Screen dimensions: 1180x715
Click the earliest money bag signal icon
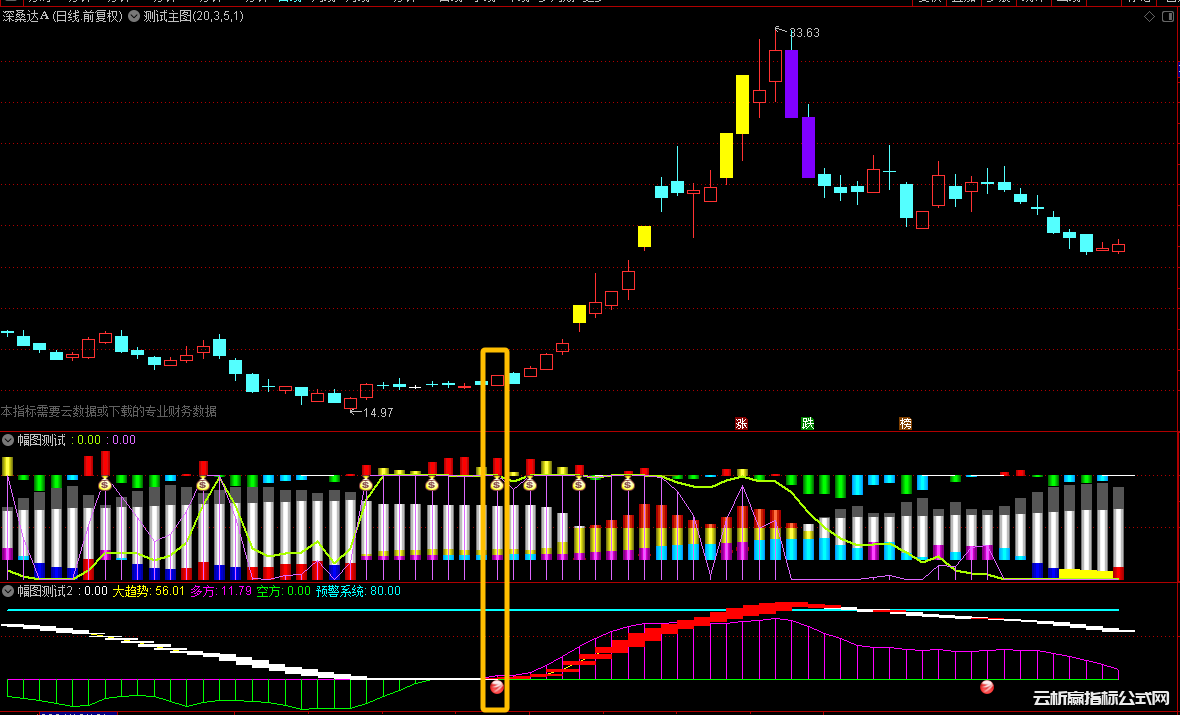[105, 484]
